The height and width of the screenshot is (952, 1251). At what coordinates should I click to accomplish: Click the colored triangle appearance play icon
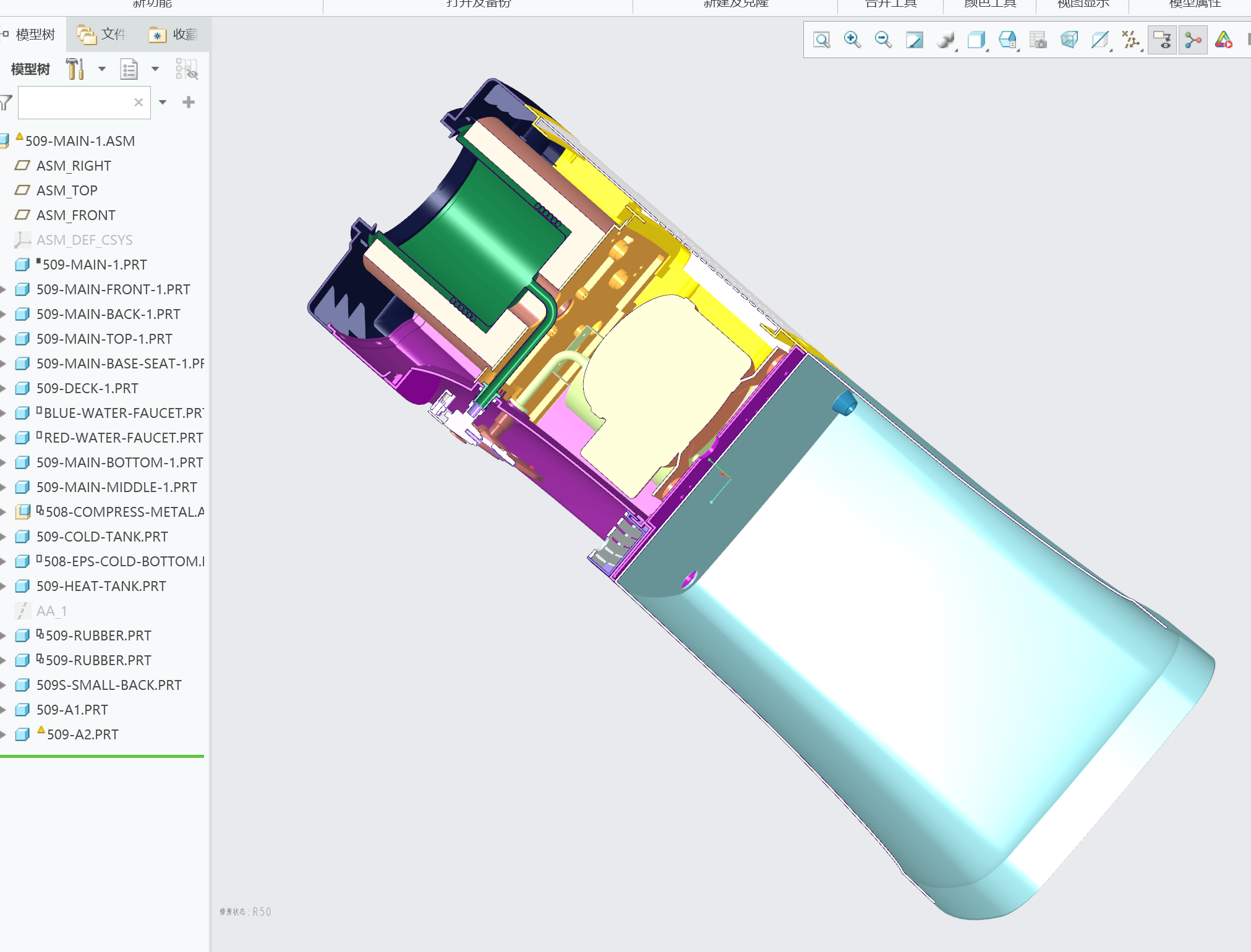click(x=1224, y=40)
